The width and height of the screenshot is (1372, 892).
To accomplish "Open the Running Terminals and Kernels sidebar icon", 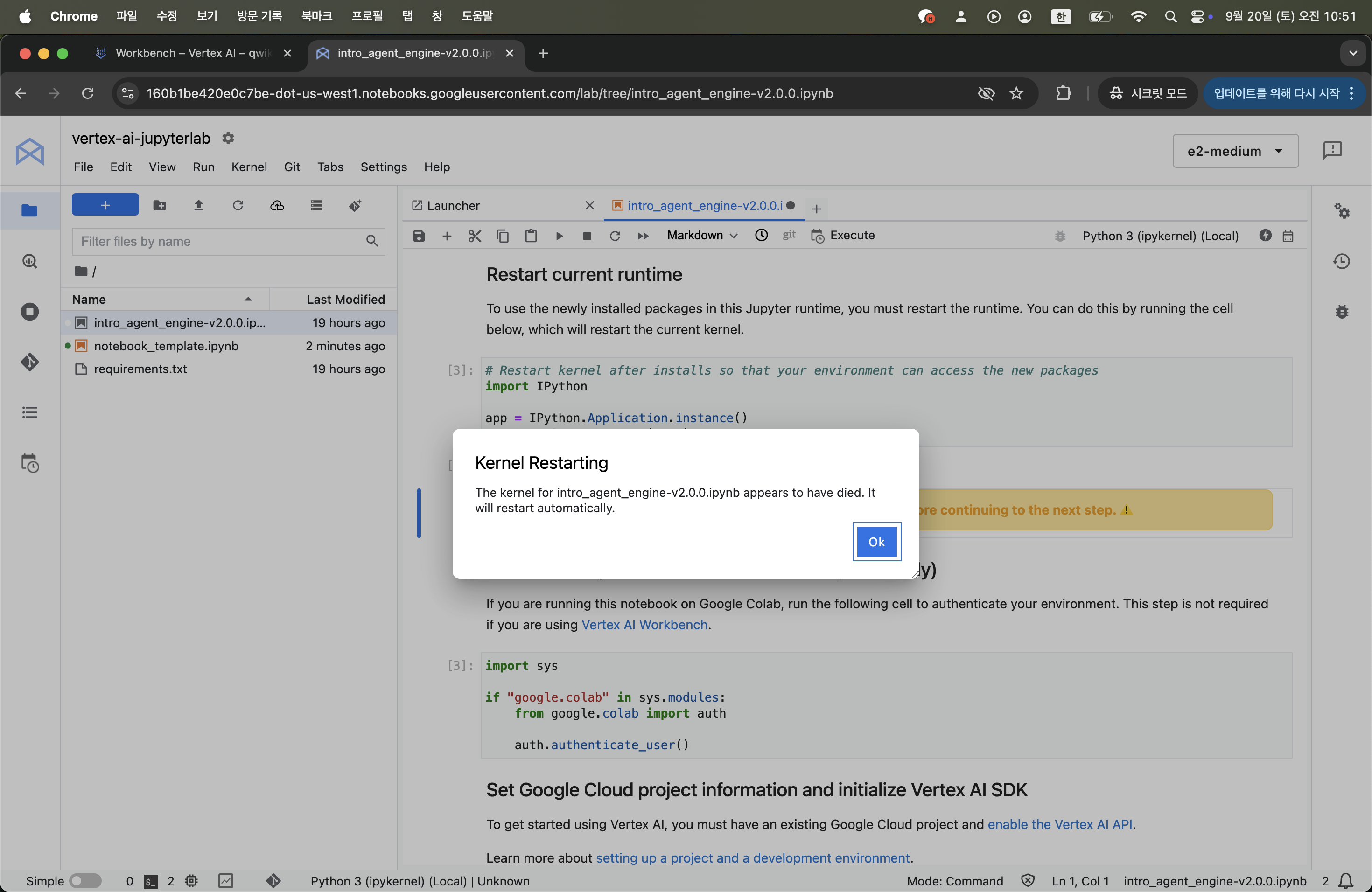I will pyautogui.click(x=29, y=312).
